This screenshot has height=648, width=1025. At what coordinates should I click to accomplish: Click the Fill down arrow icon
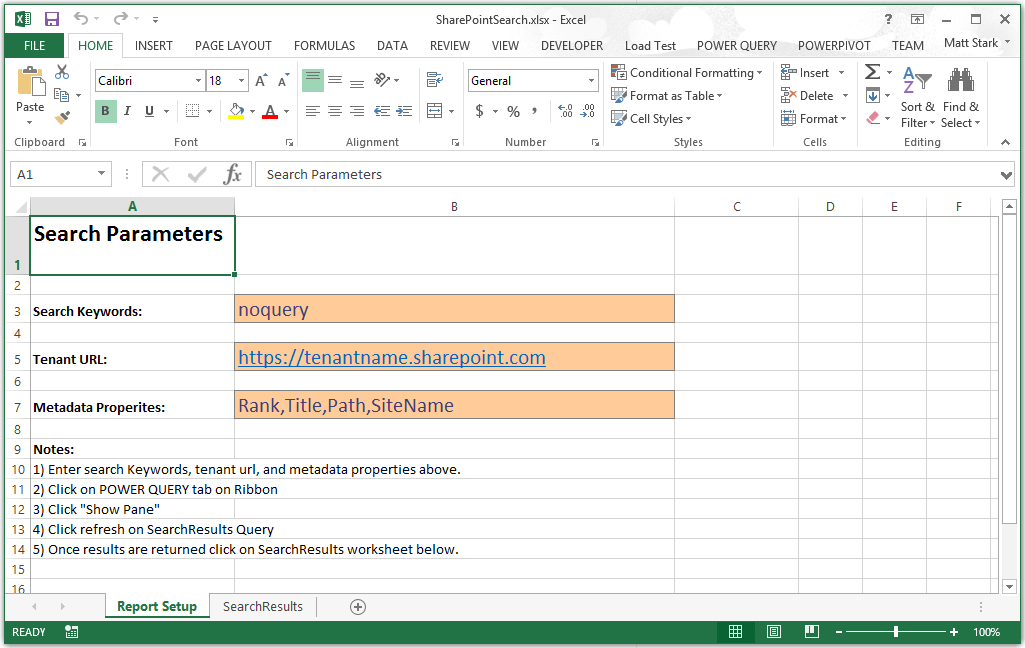point(873,95)
